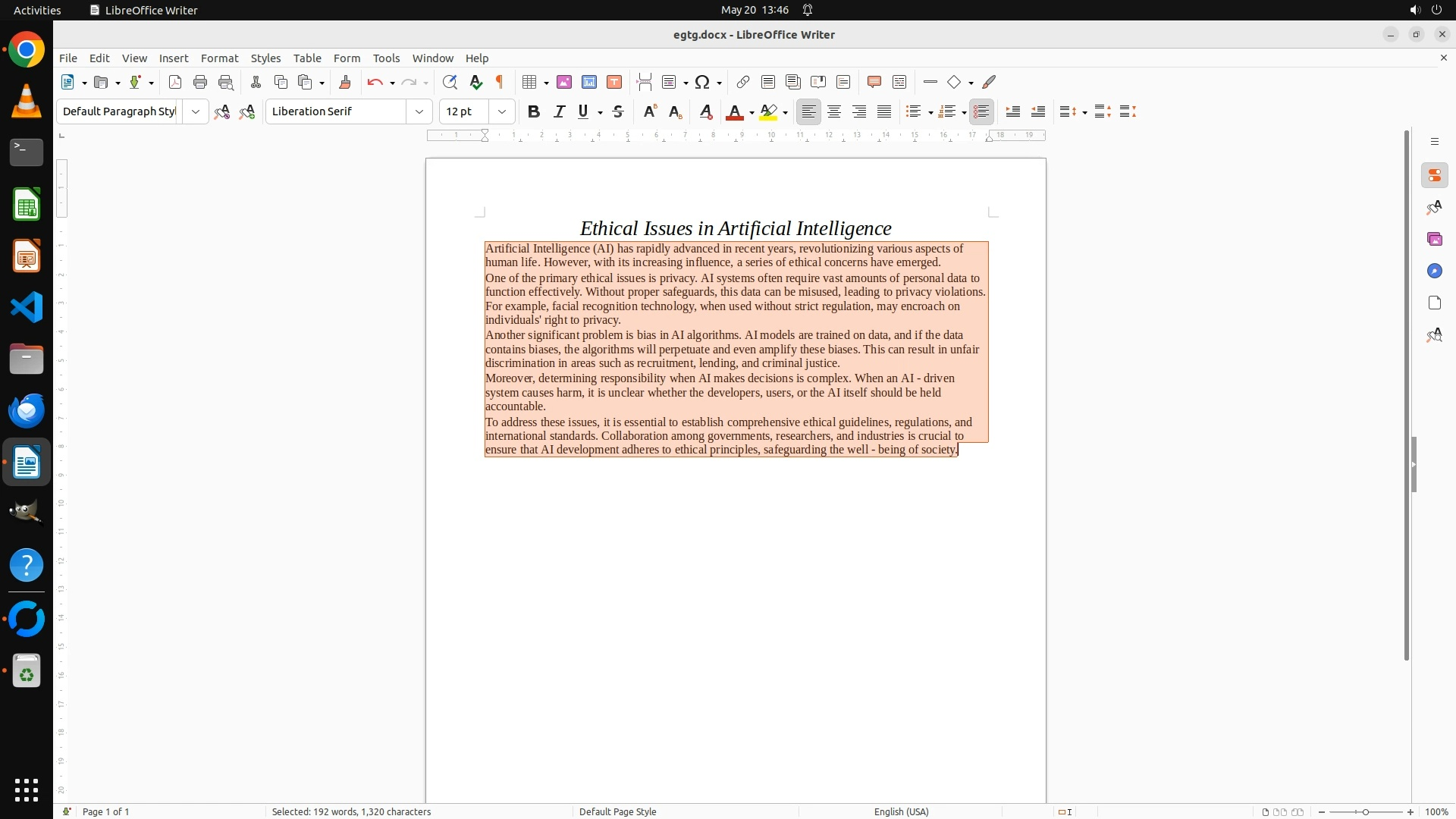Insert an image using the toolbar icon
This screenshot has width=1456, height=819.
(x=563, y=83)
